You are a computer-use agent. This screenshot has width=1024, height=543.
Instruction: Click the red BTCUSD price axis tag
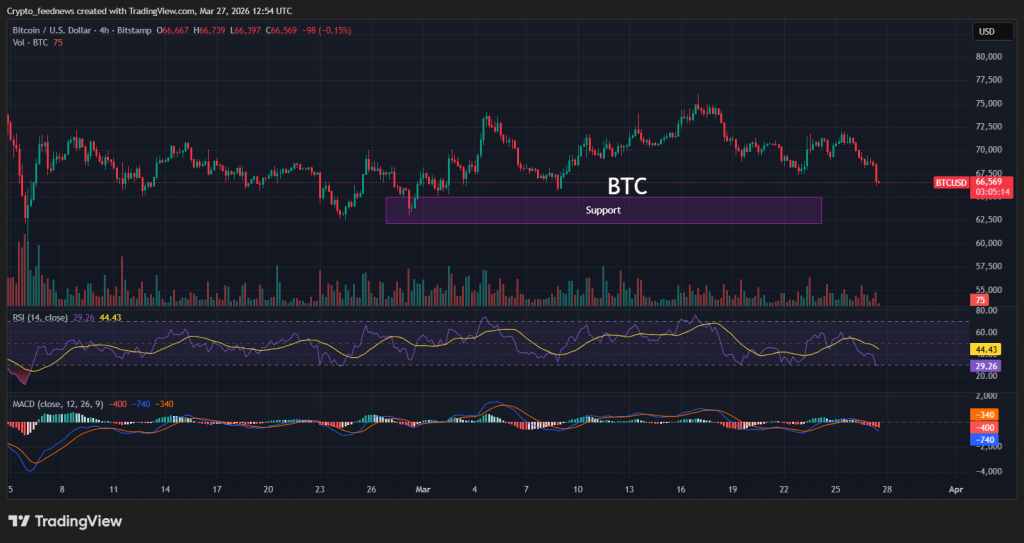951,183
